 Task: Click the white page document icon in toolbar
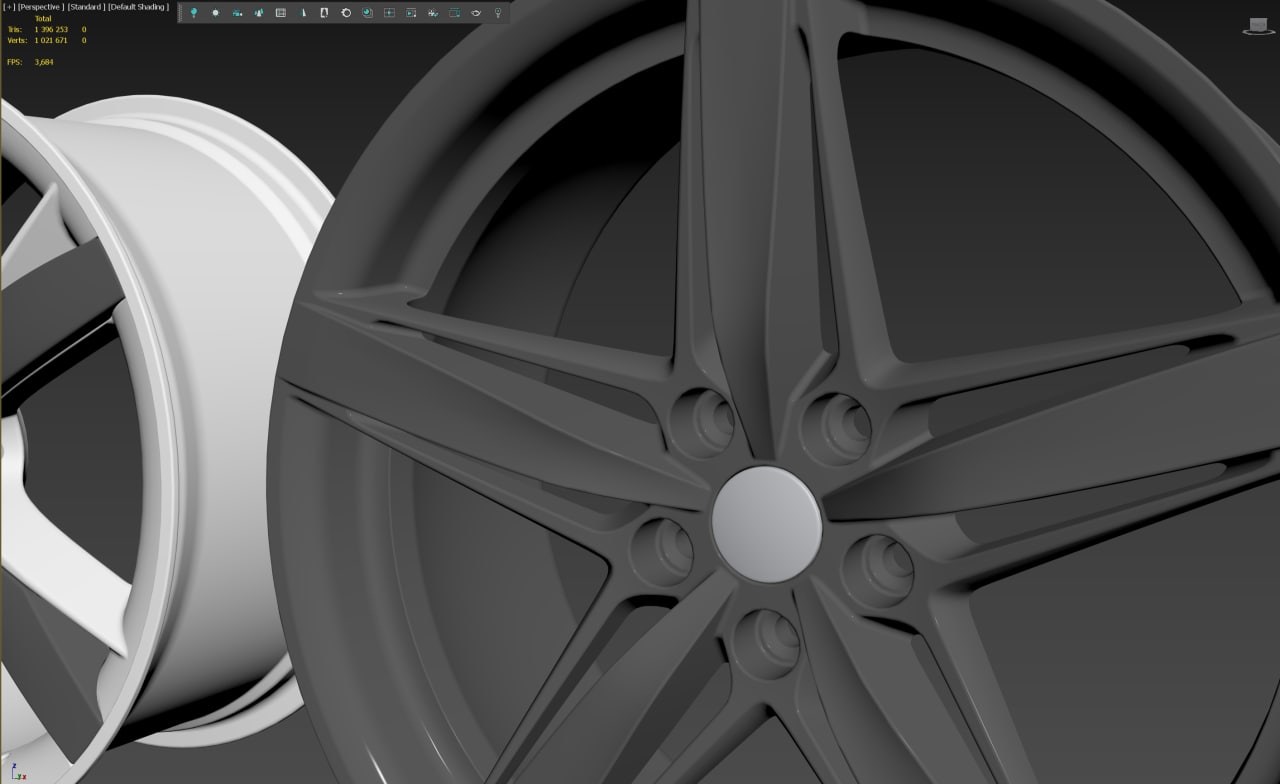(x=324, y=13)
